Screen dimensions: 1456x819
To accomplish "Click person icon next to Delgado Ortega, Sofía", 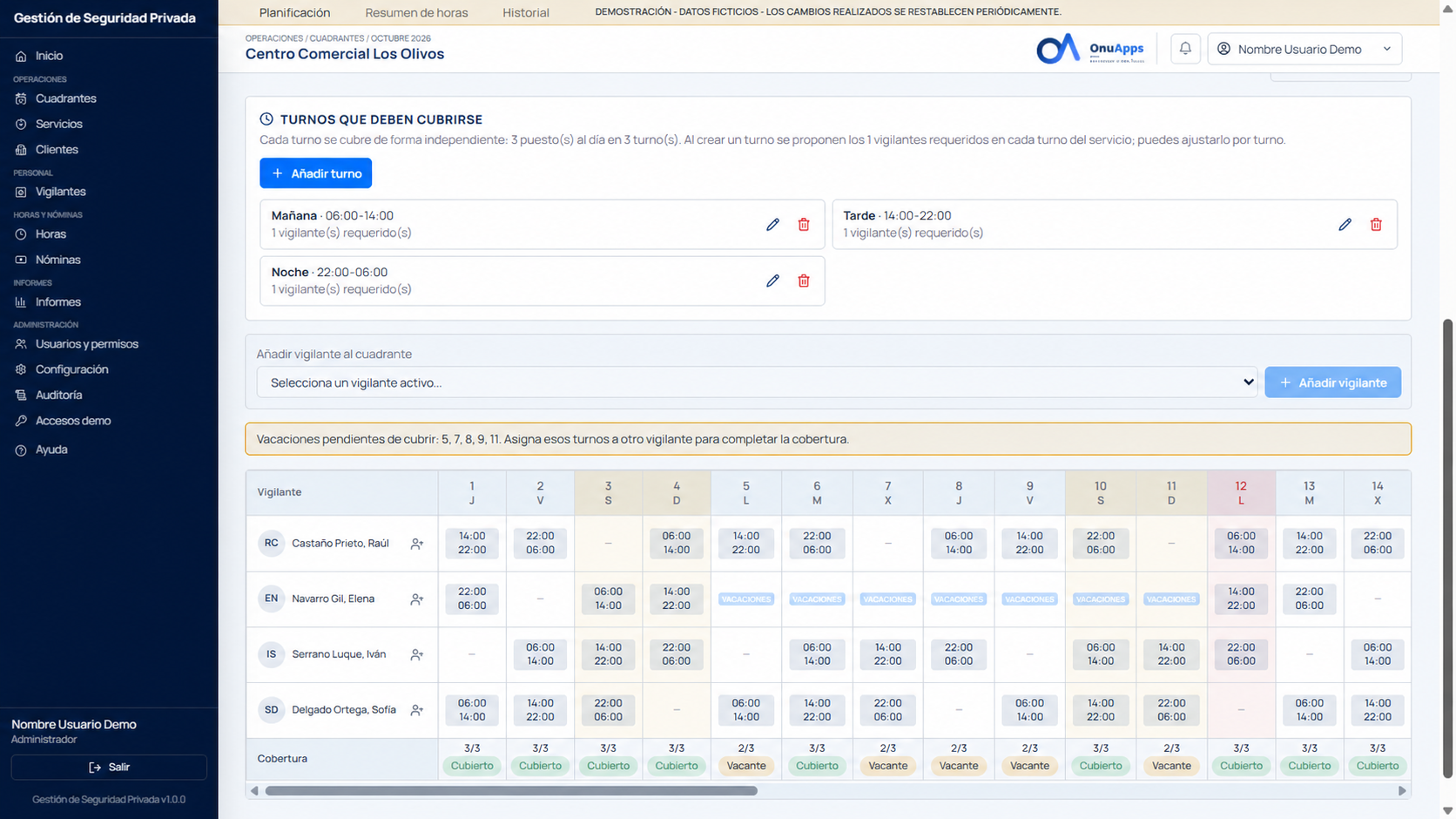I will coord(417,710).
